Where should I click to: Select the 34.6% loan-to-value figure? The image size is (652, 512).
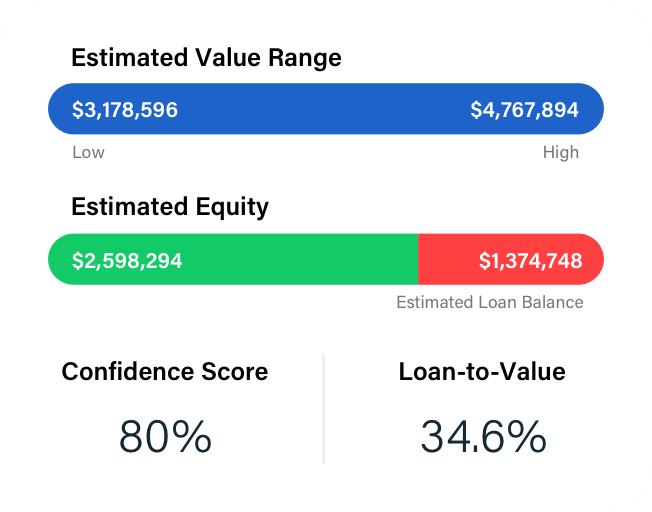[x=483, y=437]
